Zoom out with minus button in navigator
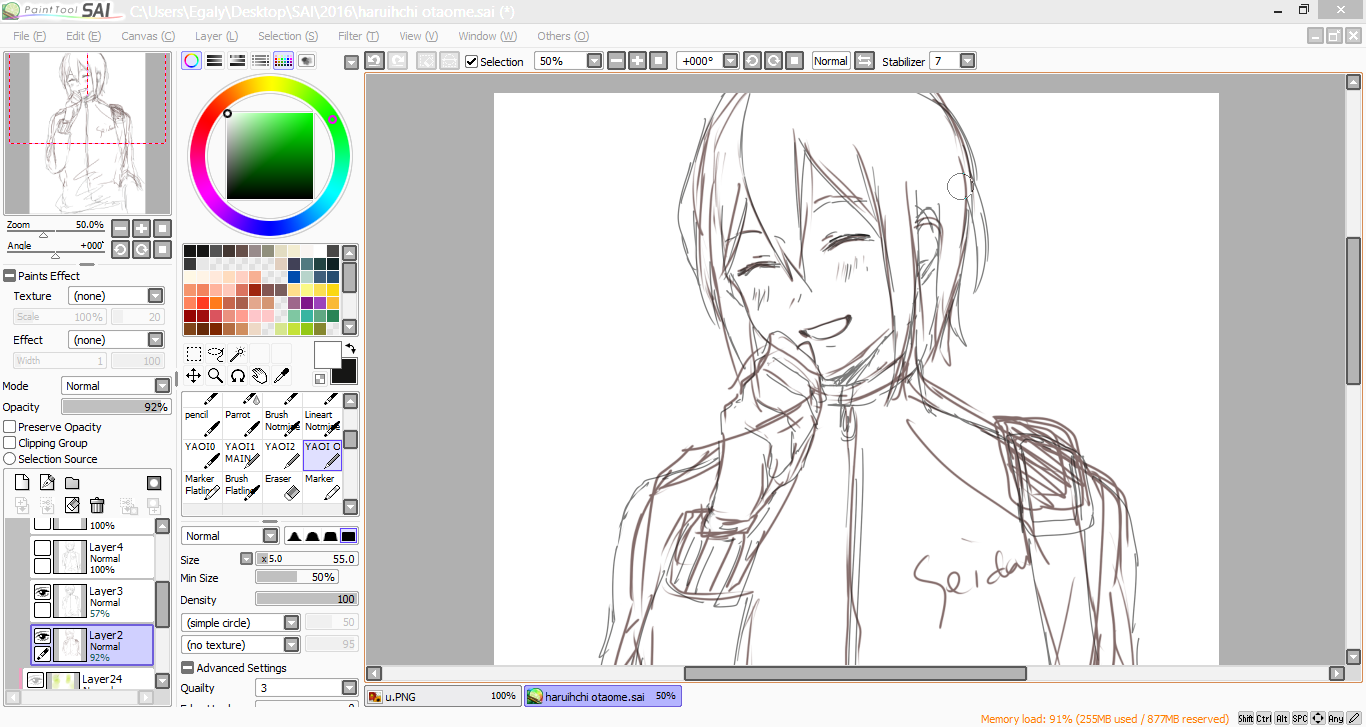 click(x=120, y=228)
